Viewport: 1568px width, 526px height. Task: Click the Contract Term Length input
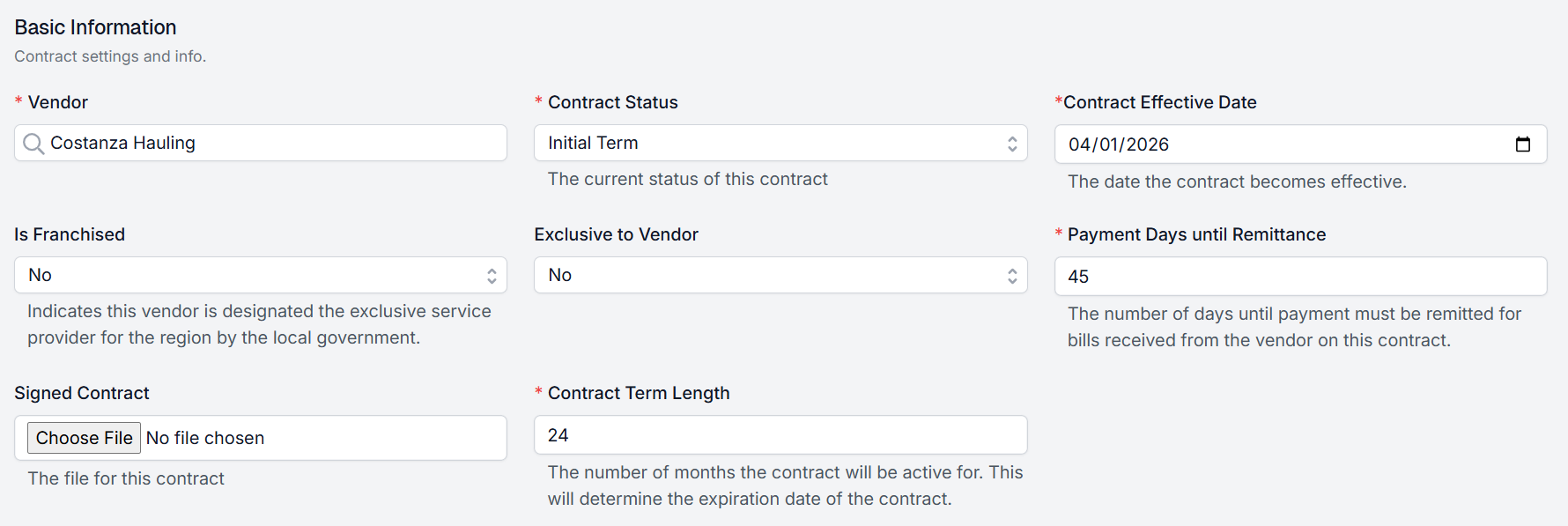tap(780, 435)
